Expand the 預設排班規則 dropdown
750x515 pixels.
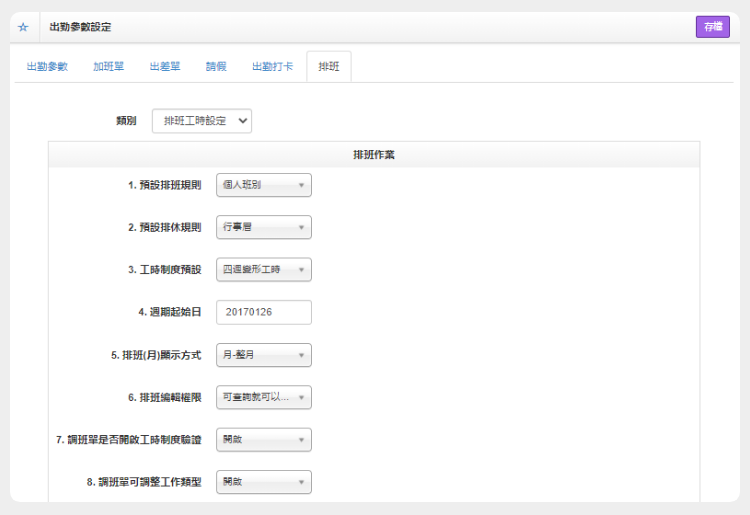(x=263, y=185)
